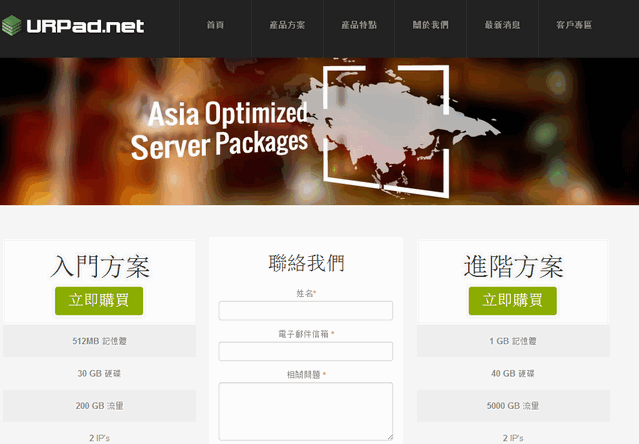Open the 客戶專區 navigation item
The height and width of the screenshot is (444, 639).
click(x=574, y=25)
